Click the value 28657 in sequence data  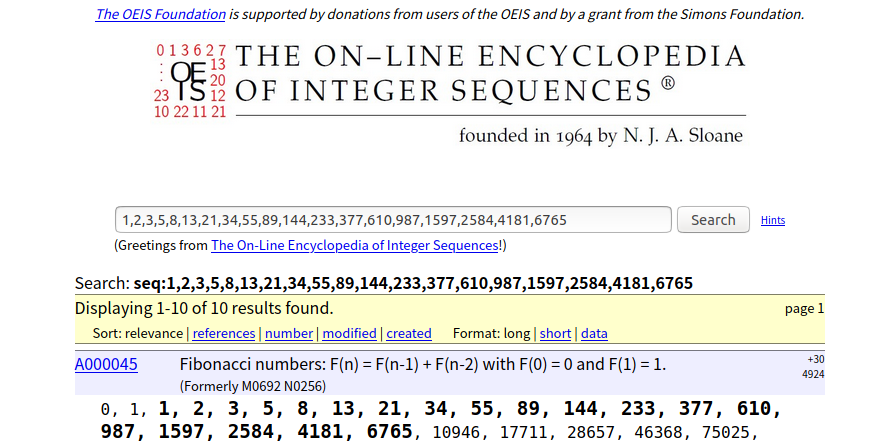(x=591, y=433)
